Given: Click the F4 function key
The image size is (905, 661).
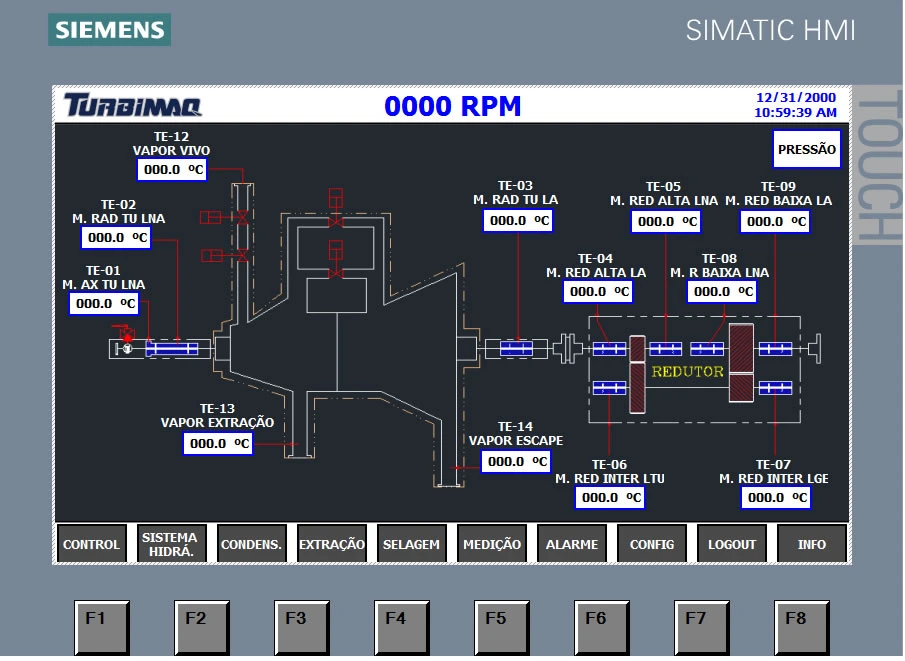Looking at the screenshot, I should [402, 627].
